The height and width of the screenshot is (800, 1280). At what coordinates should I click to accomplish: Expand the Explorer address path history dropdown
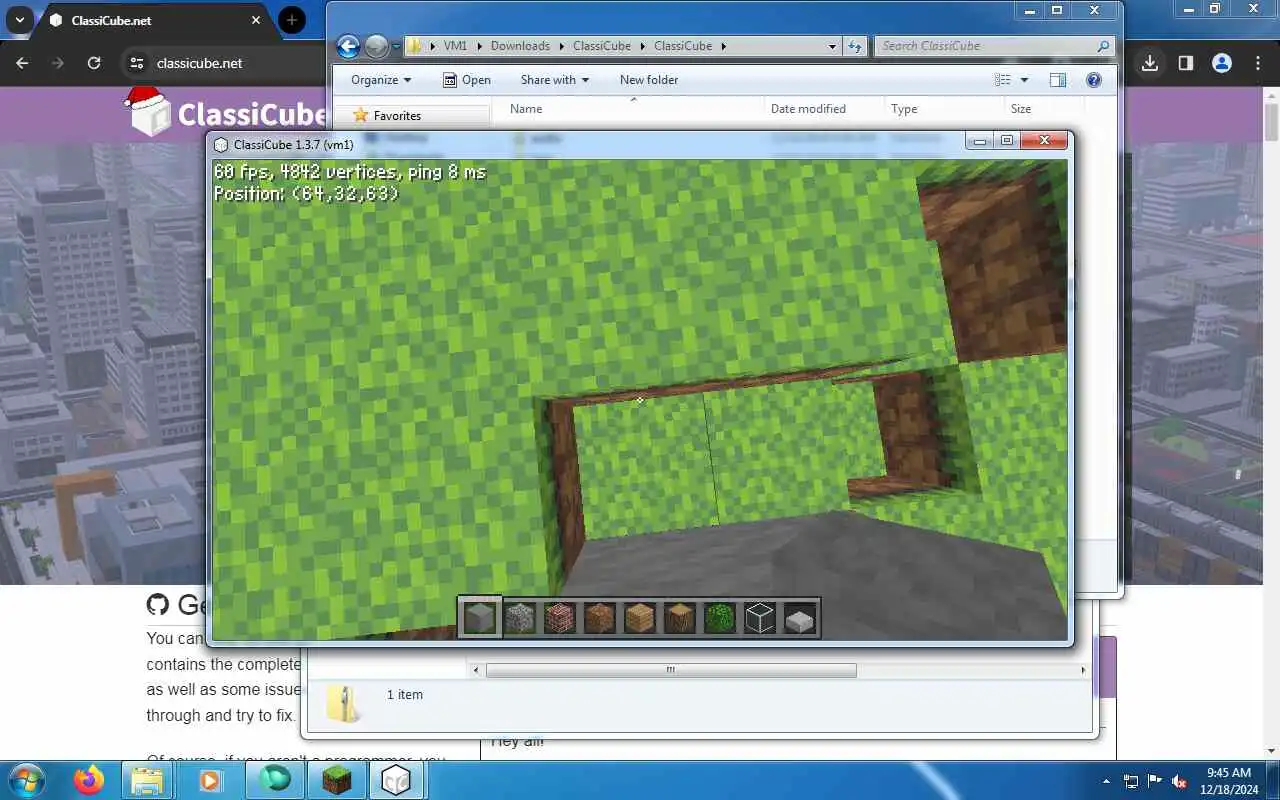tap(832, 46)
